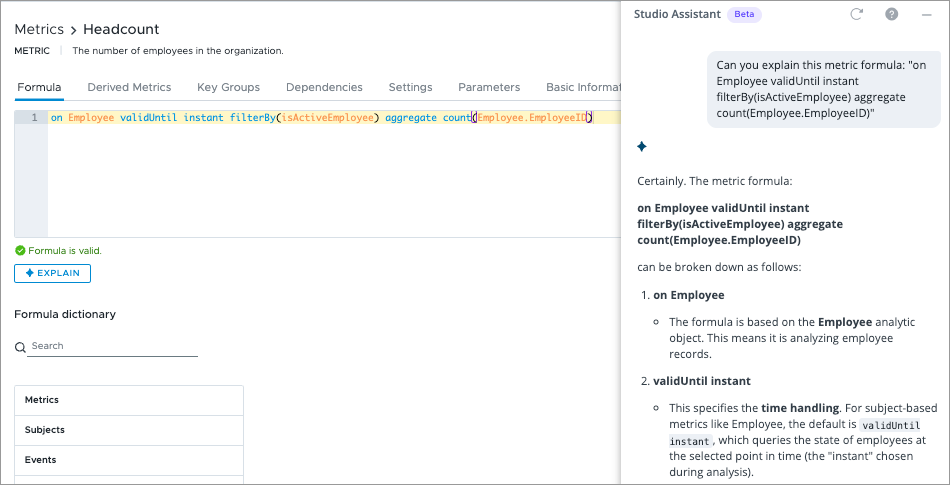
Task: Open the Settings tab
Action: (410, 88)
